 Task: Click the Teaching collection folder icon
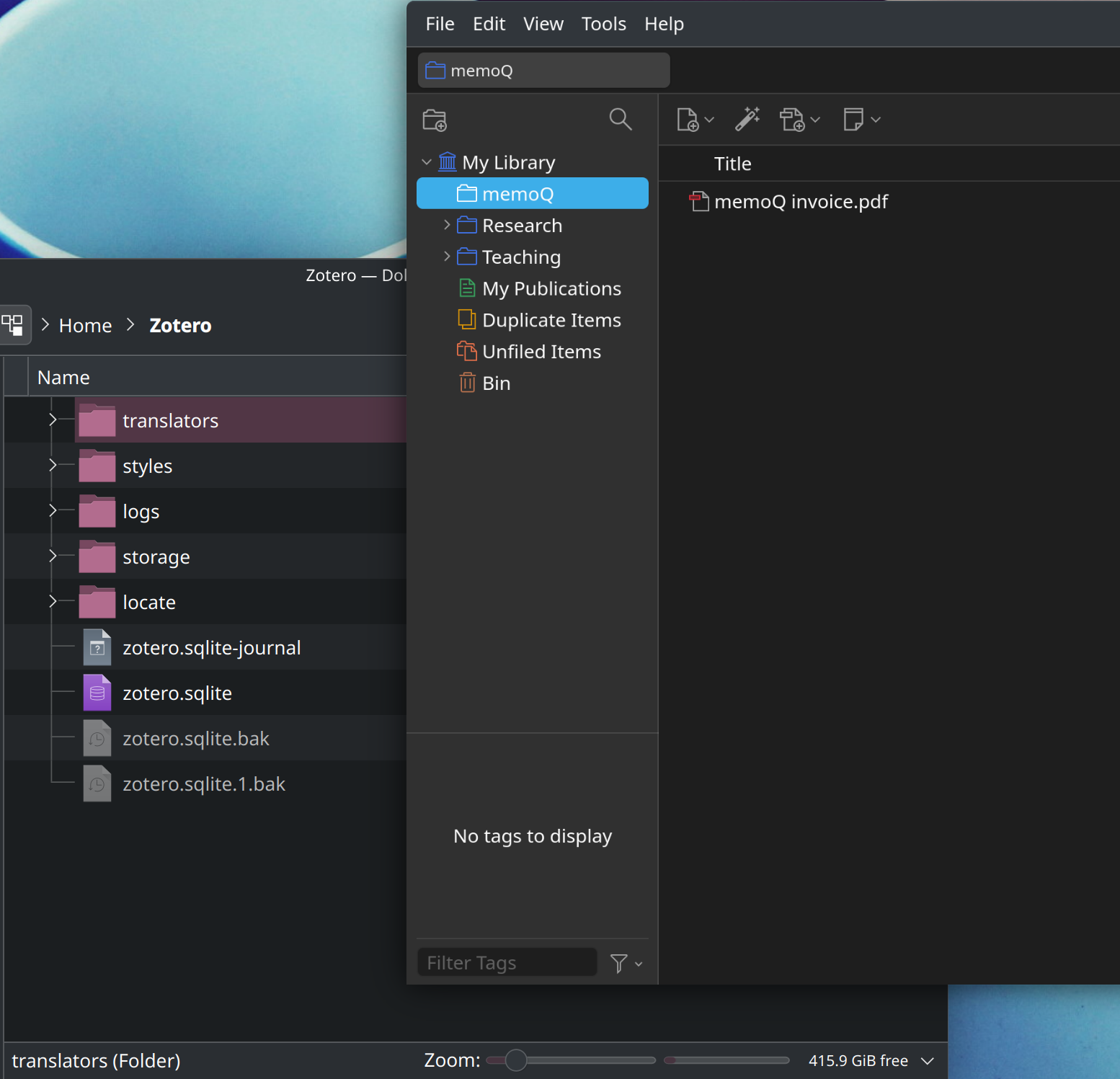pos(467,257)
